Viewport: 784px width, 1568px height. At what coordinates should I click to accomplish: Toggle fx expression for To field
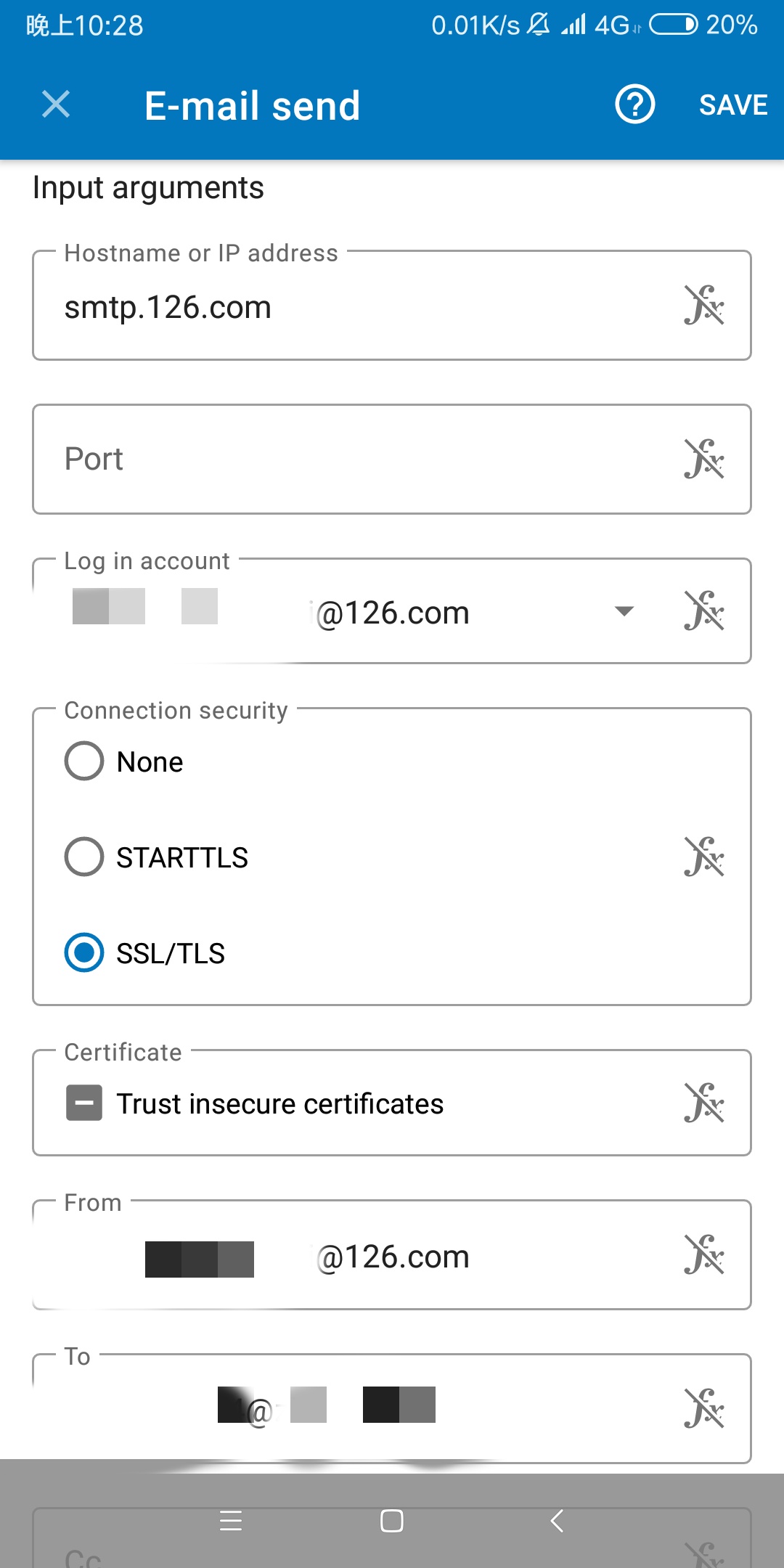[x=703, y=1408]
